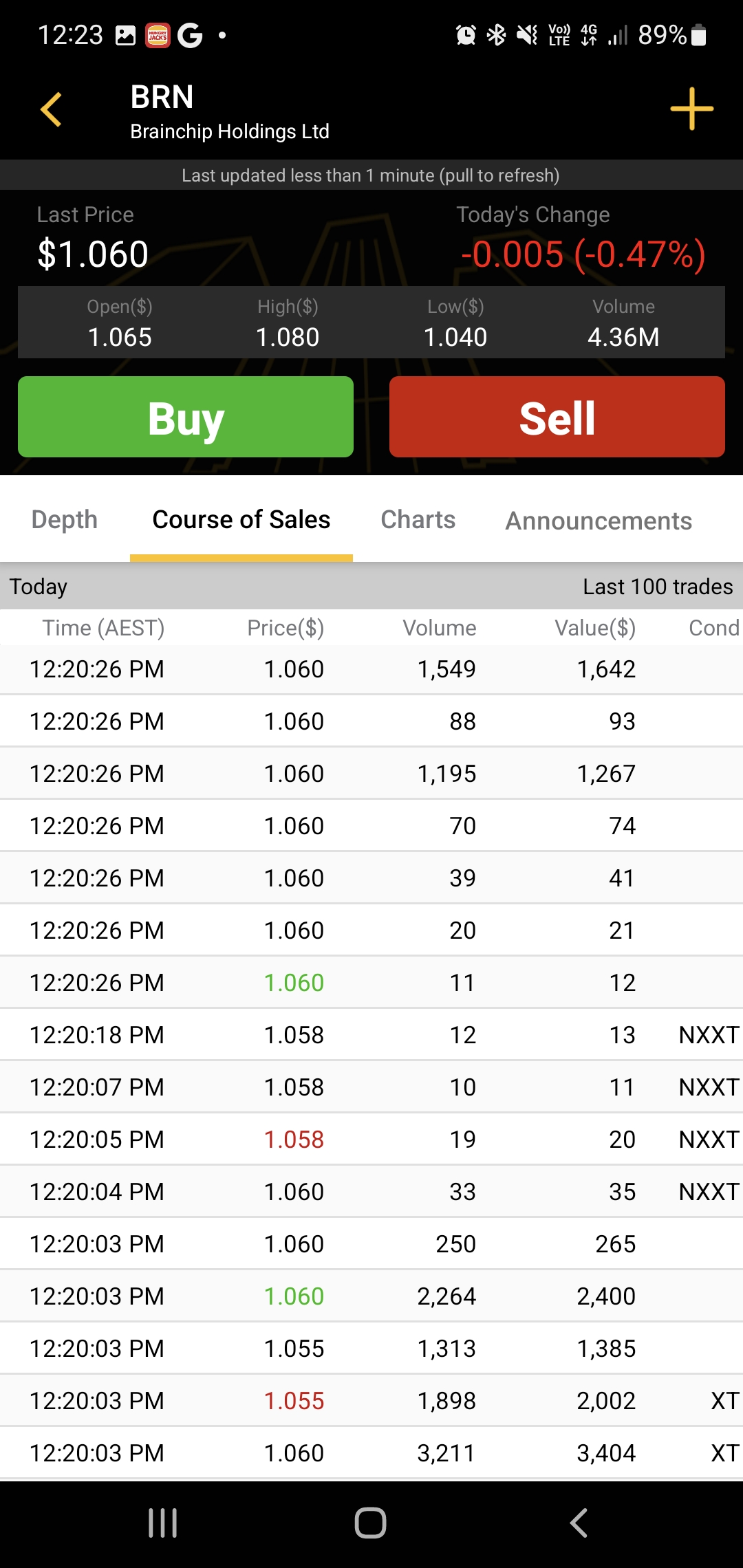743x1568 pixels.
Task: Select the trade with volume 1,549
Action: coord(371,669)
